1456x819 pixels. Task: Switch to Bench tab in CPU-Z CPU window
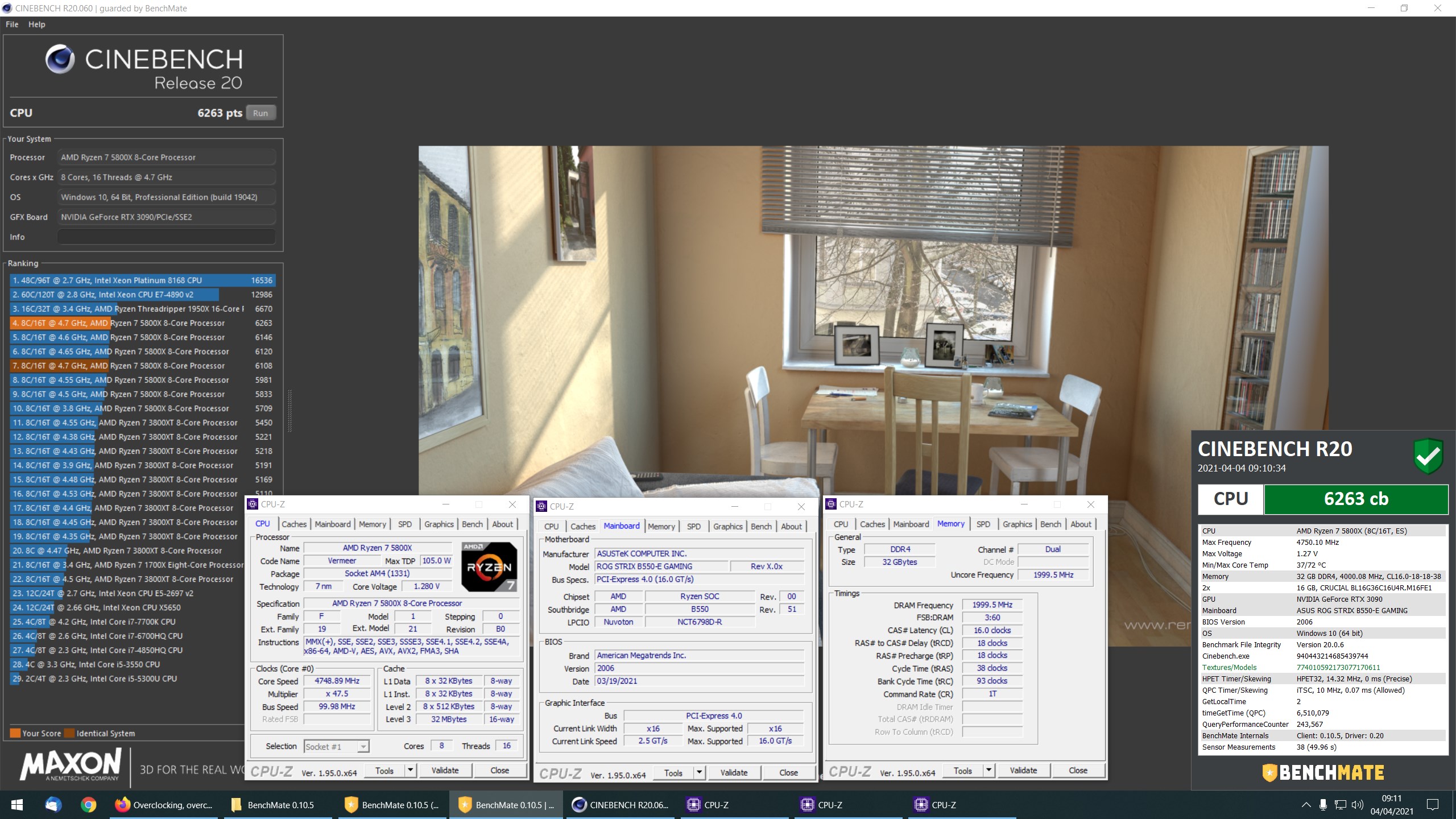tap(472, 524)
